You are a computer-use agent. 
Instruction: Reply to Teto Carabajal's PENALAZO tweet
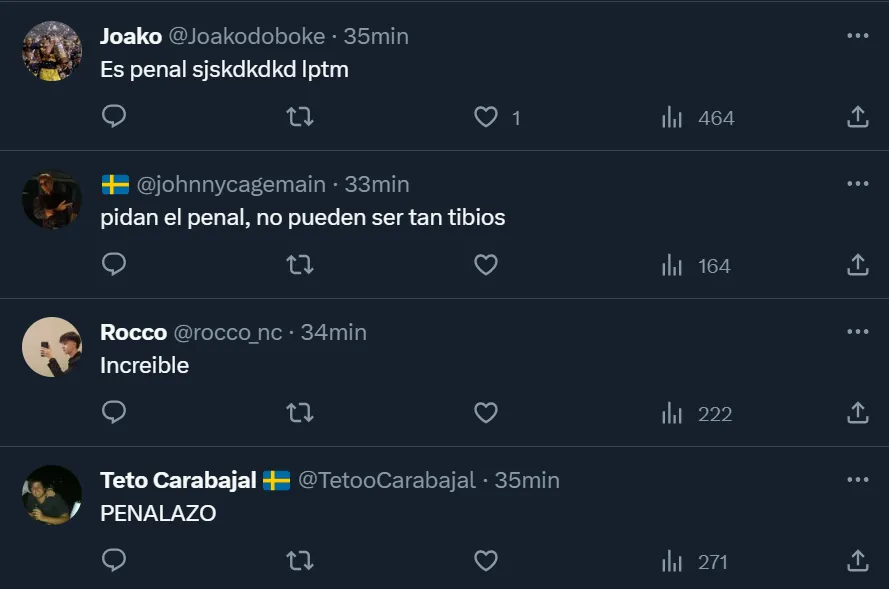(114, 561)
